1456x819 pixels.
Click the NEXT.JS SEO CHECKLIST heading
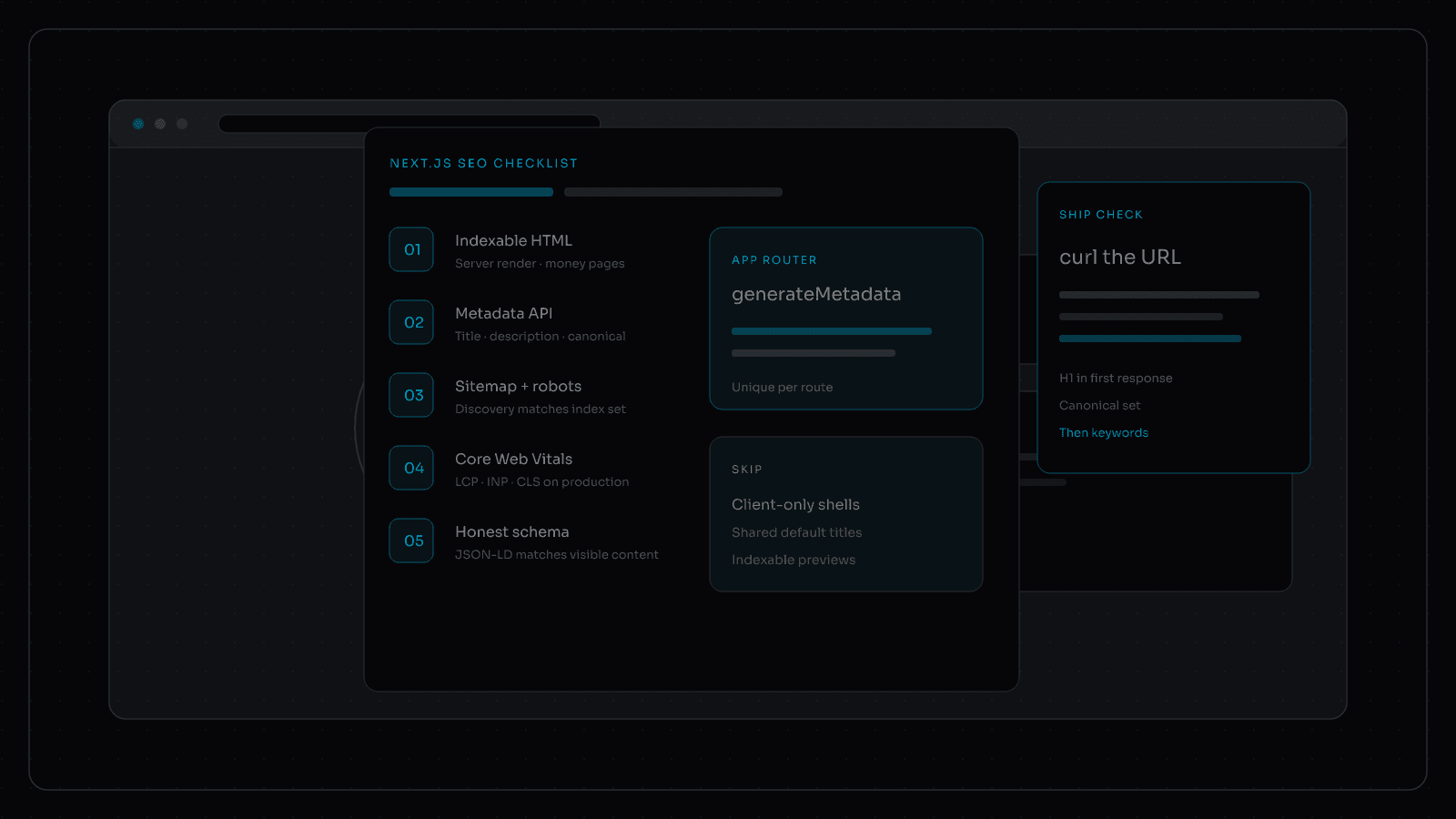(x=483, y=163)
